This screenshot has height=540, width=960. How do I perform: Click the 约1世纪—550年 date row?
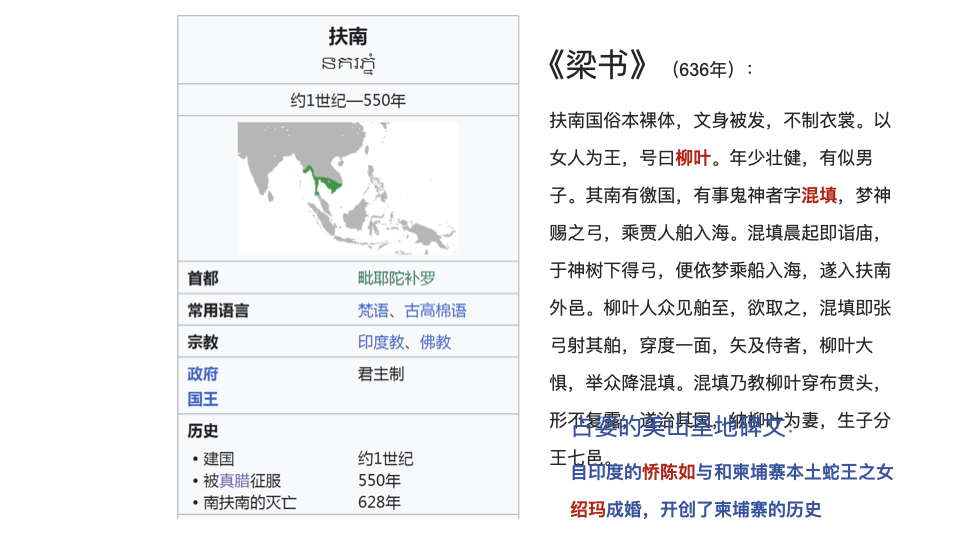(x=348, y=100)
